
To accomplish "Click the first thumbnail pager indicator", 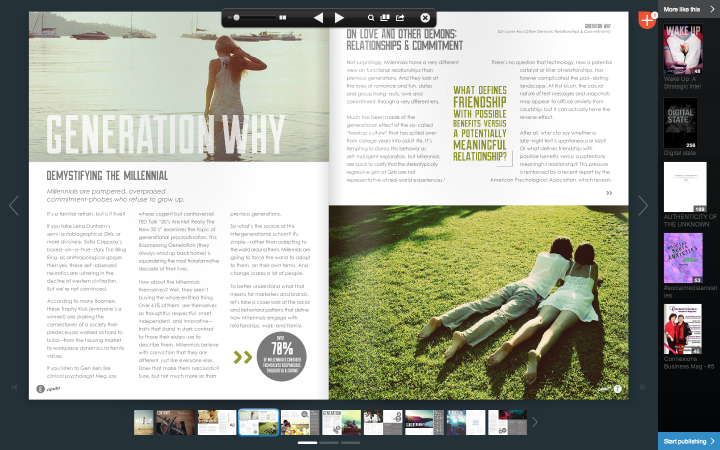I will click(x=308, y=443).
